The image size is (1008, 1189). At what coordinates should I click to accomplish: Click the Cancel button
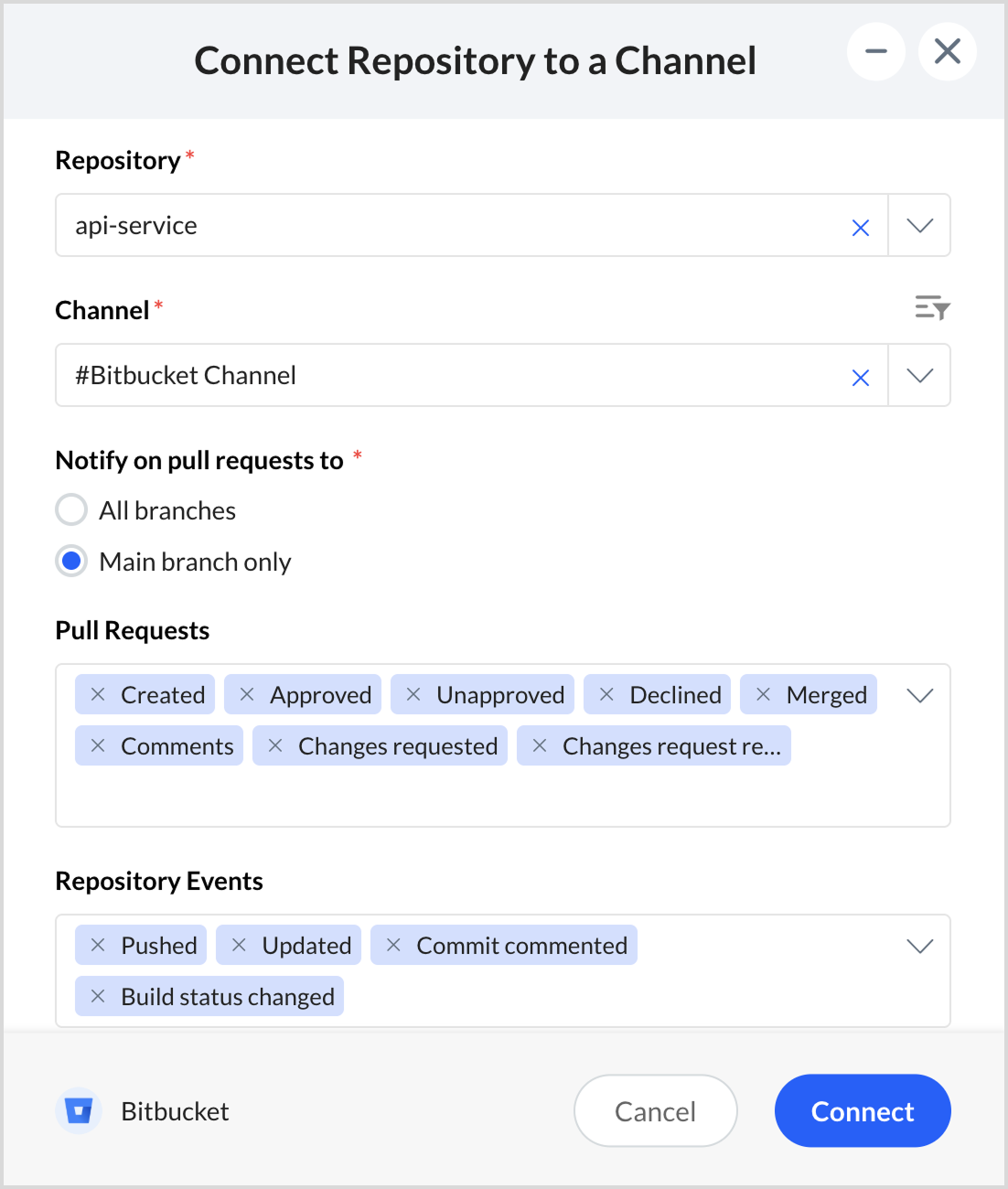click(655, 1111)
